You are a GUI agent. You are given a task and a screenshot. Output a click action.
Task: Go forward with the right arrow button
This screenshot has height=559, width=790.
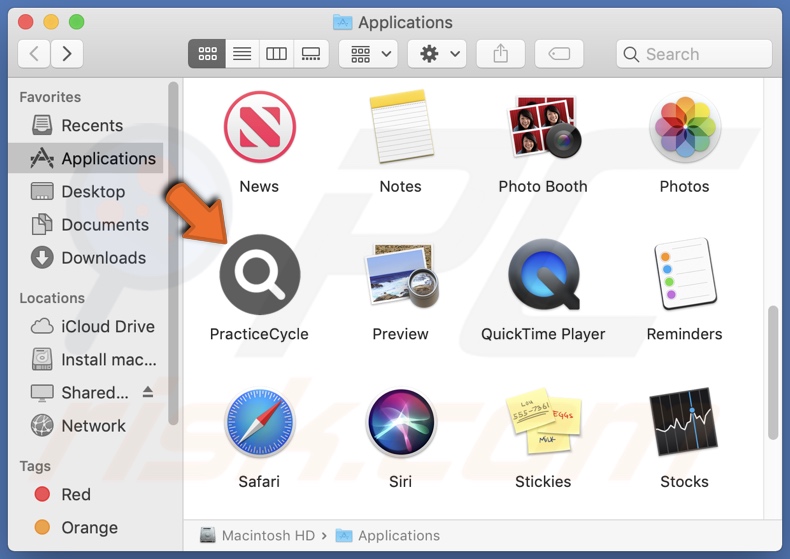tap(67, 53)
